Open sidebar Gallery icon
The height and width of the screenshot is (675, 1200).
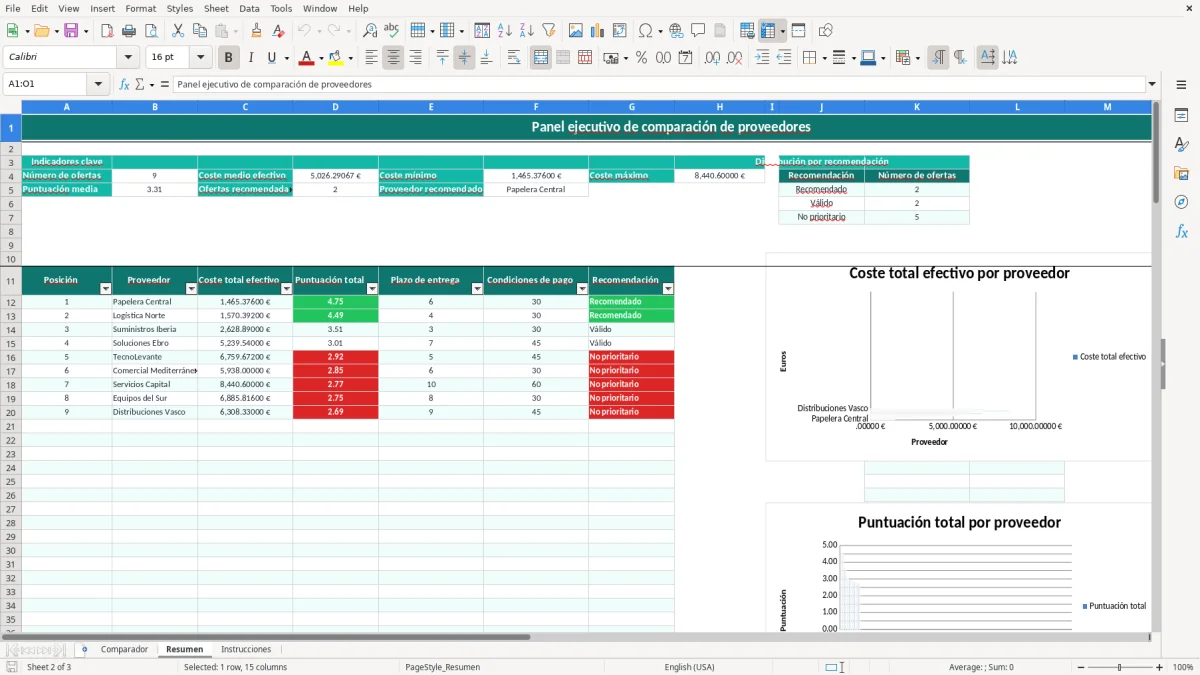pos(1181,173)
